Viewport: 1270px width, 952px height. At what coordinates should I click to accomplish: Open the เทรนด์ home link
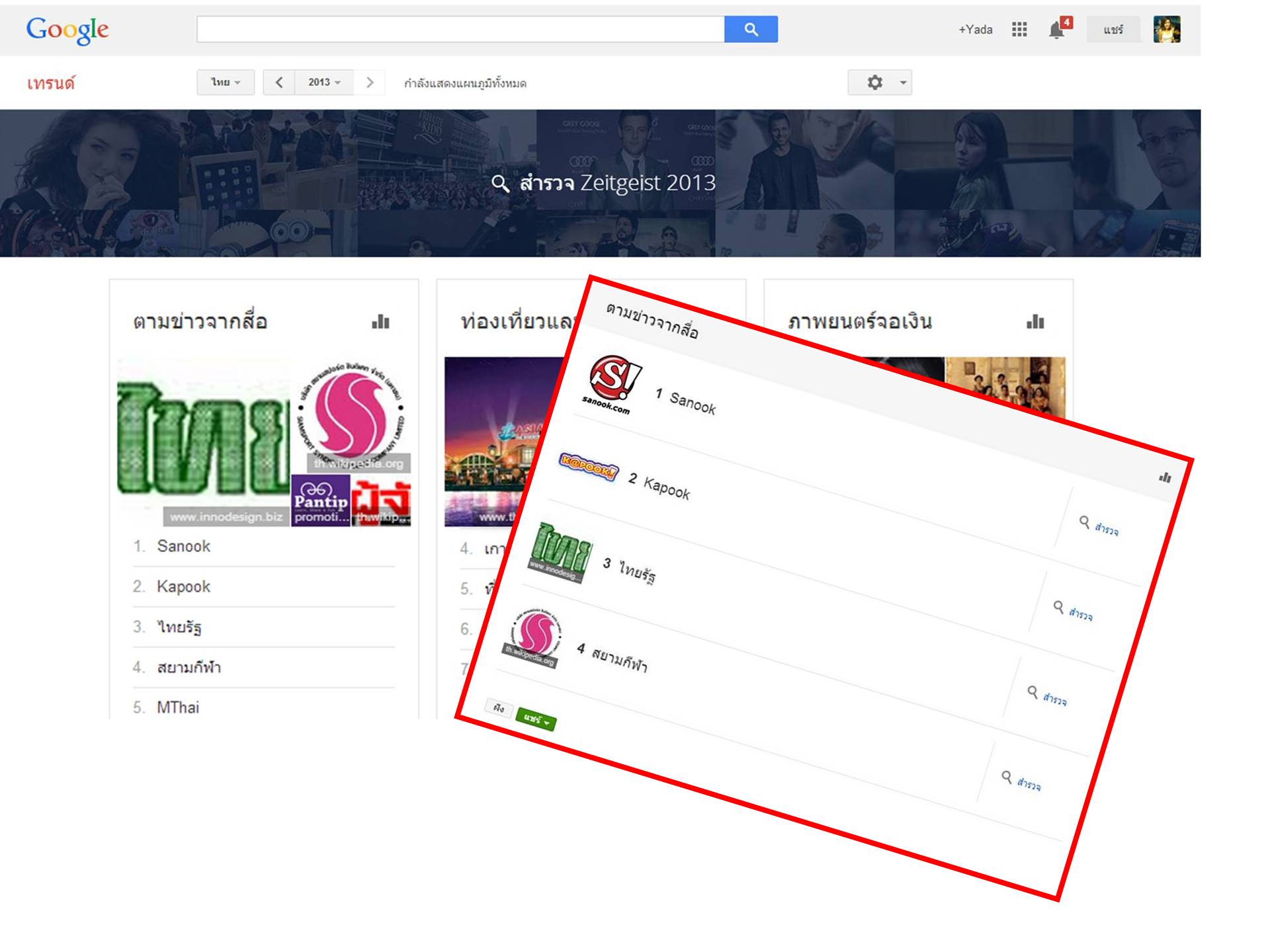[x=51, y=83]
